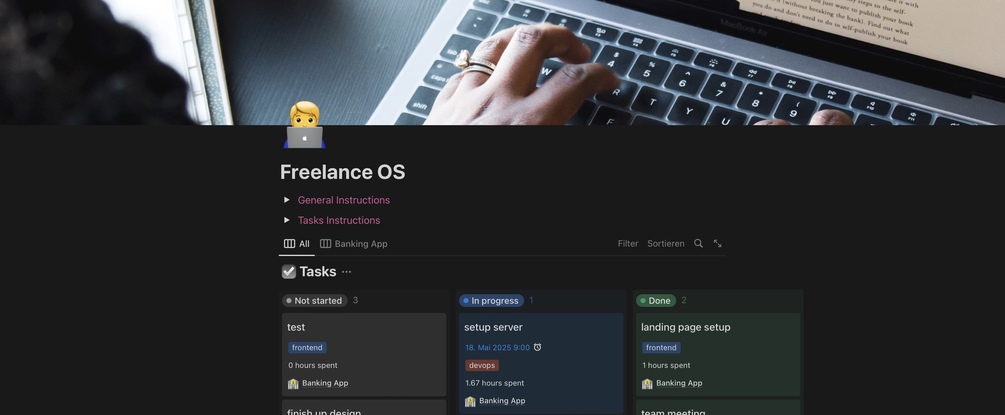
Task: Switch to the Banking App view tab
Action: 354,244
